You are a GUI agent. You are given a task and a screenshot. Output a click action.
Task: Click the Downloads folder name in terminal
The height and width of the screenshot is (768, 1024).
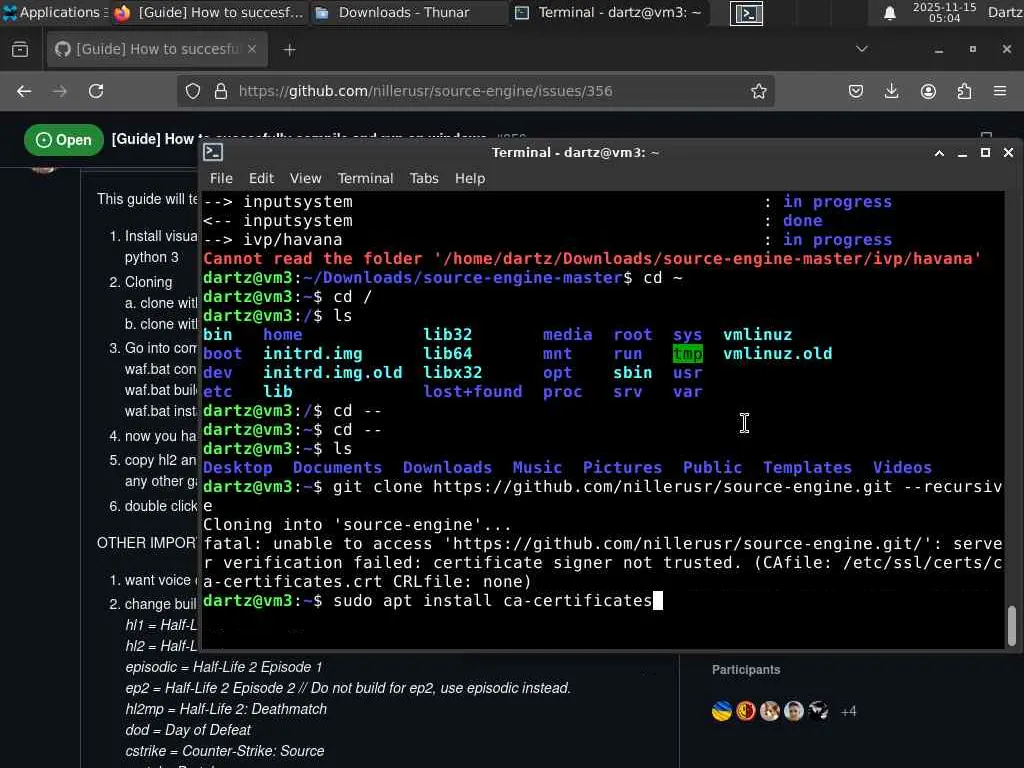pyautogui.click(x=447, y=468)
